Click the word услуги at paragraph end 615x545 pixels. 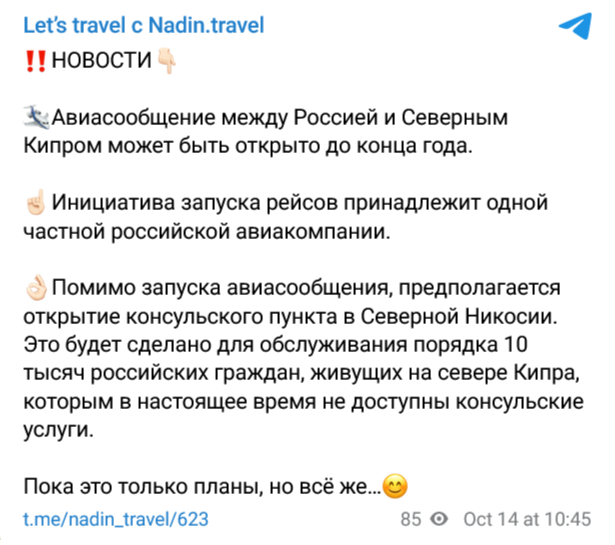(x=58, y=430)
